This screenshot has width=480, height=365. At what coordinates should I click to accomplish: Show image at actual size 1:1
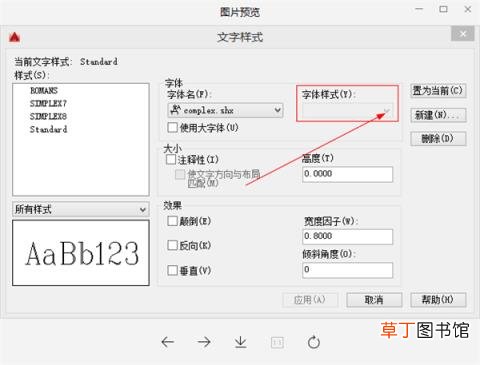pyautogui.click(x=277, y=342)
